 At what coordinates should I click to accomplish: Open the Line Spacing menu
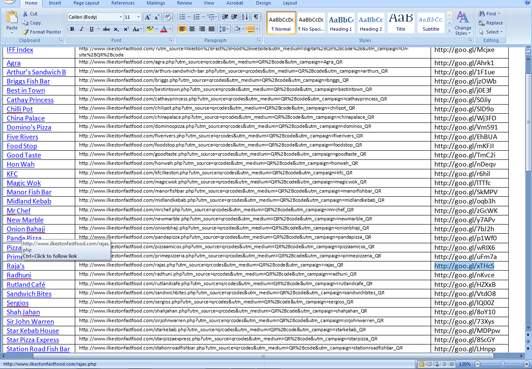point(224,29)
